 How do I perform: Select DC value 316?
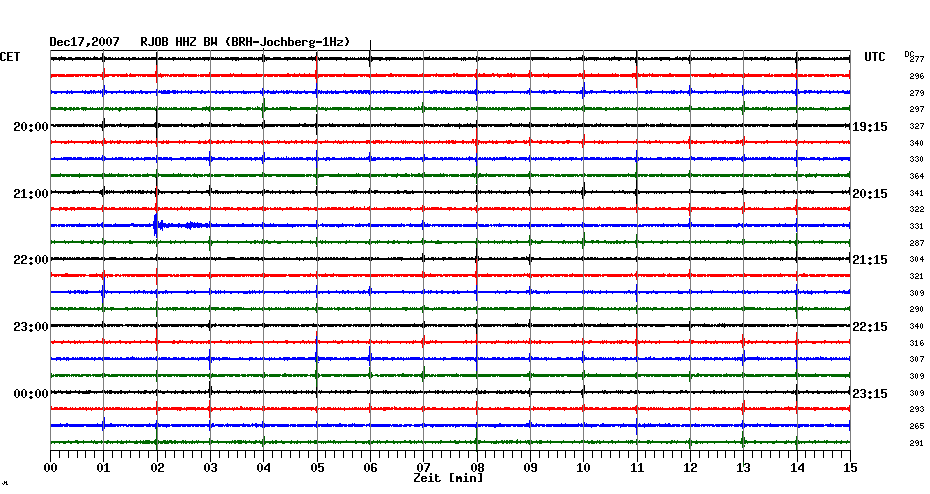pos(917,343)
